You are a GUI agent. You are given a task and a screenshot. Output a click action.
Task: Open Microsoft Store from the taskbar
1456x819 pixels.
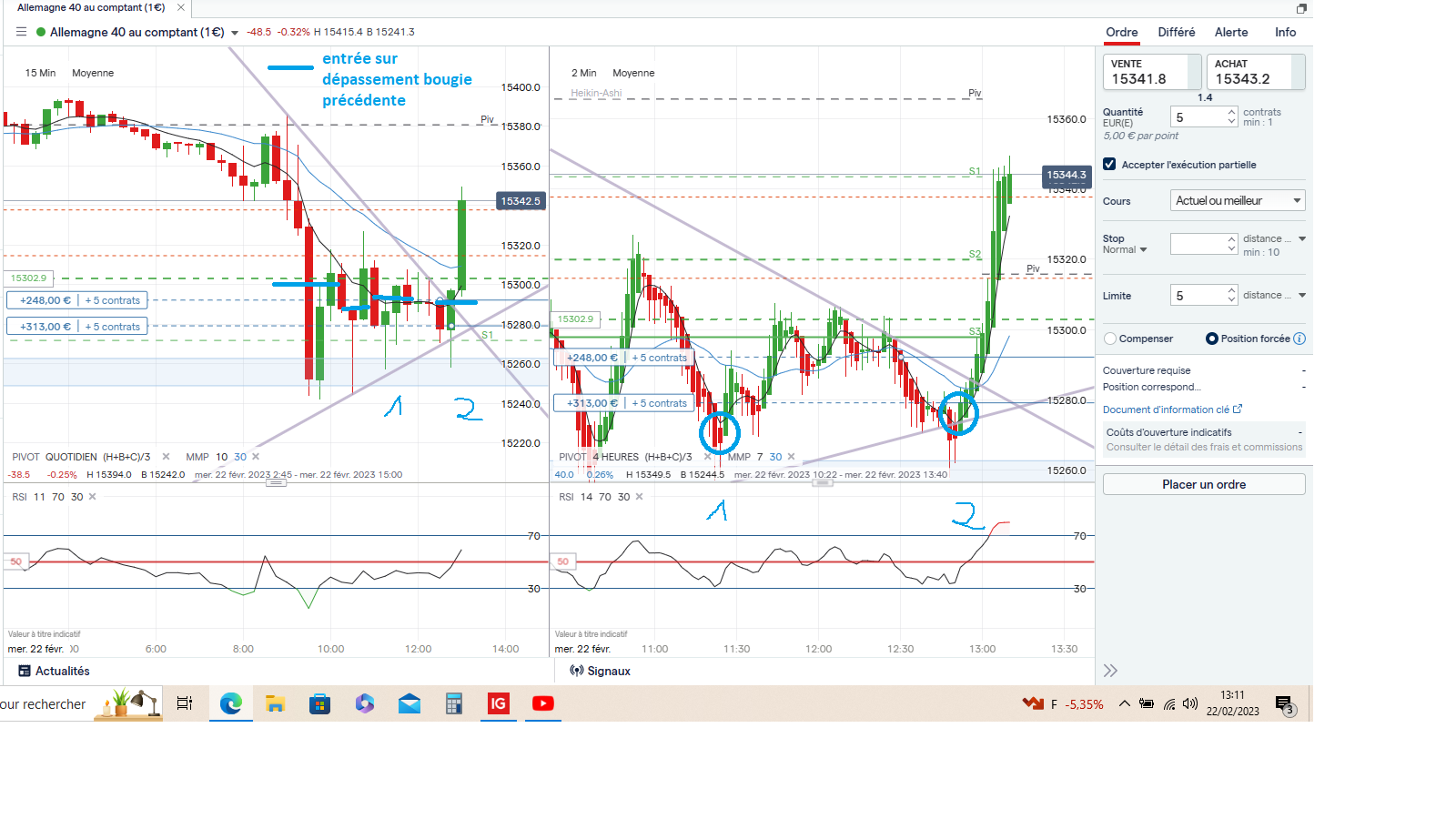319,703
